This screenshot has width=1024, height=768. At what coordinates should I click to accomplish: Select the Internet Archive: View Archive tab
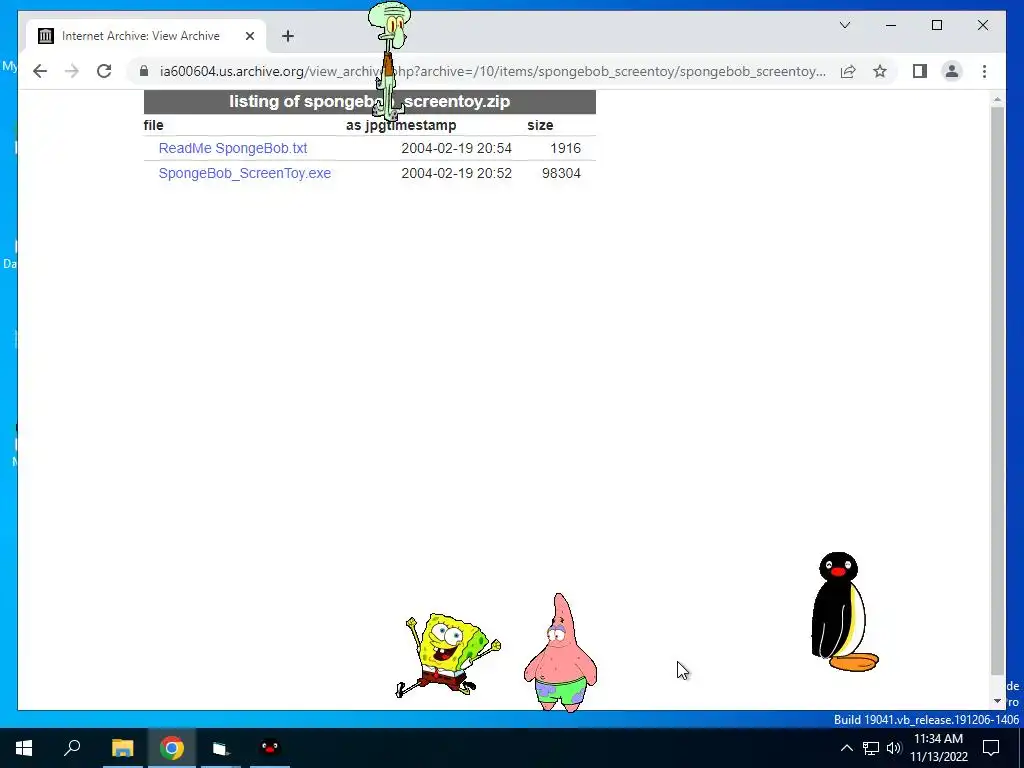146,36
